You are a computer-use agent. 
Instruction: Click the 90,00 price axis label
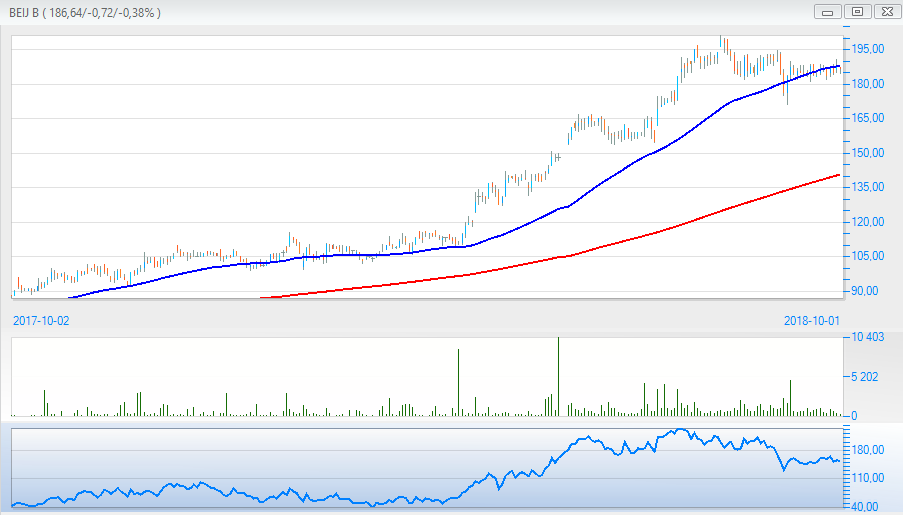865,291
